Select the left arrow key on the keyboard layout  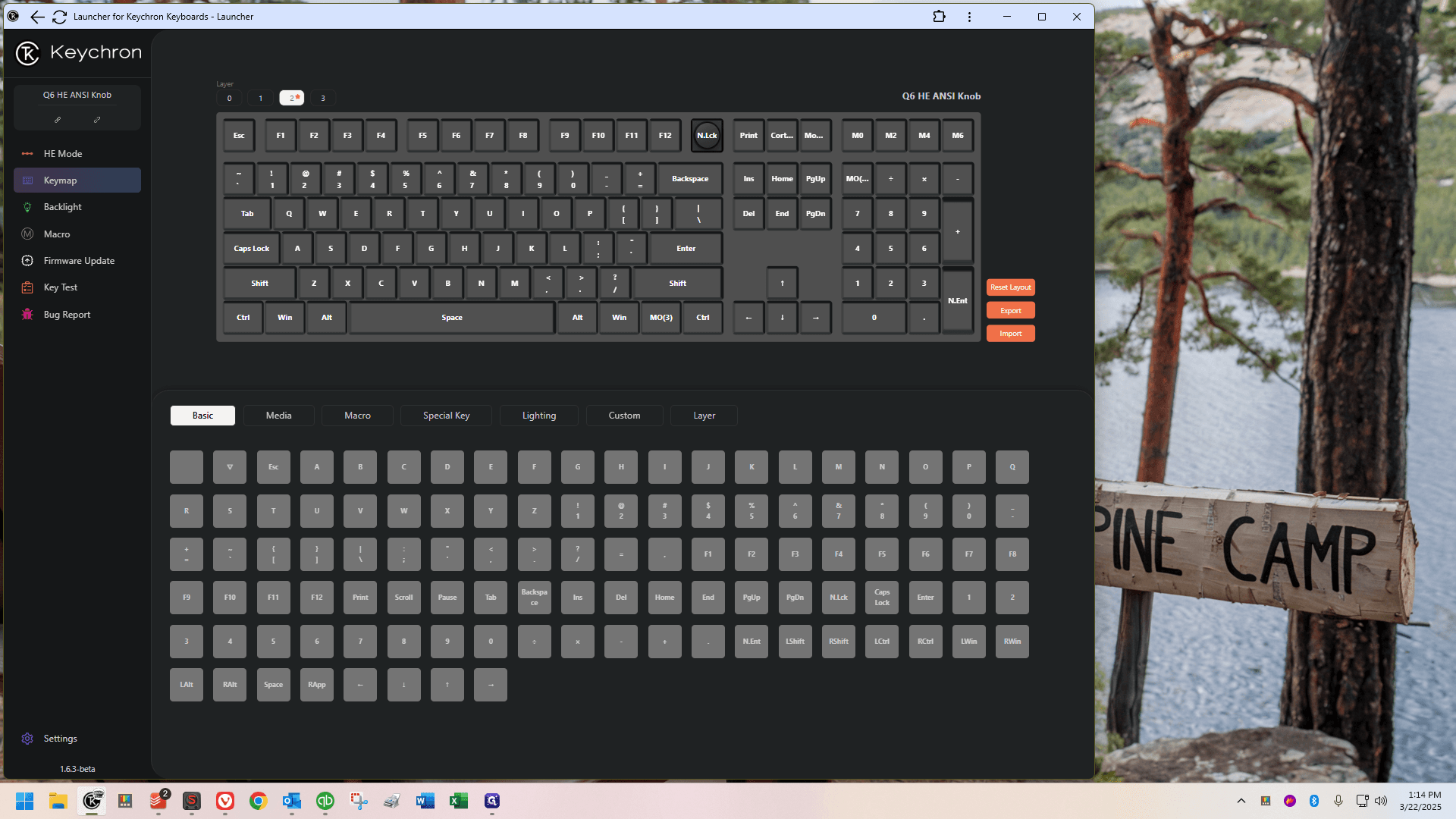click(748, 318)
